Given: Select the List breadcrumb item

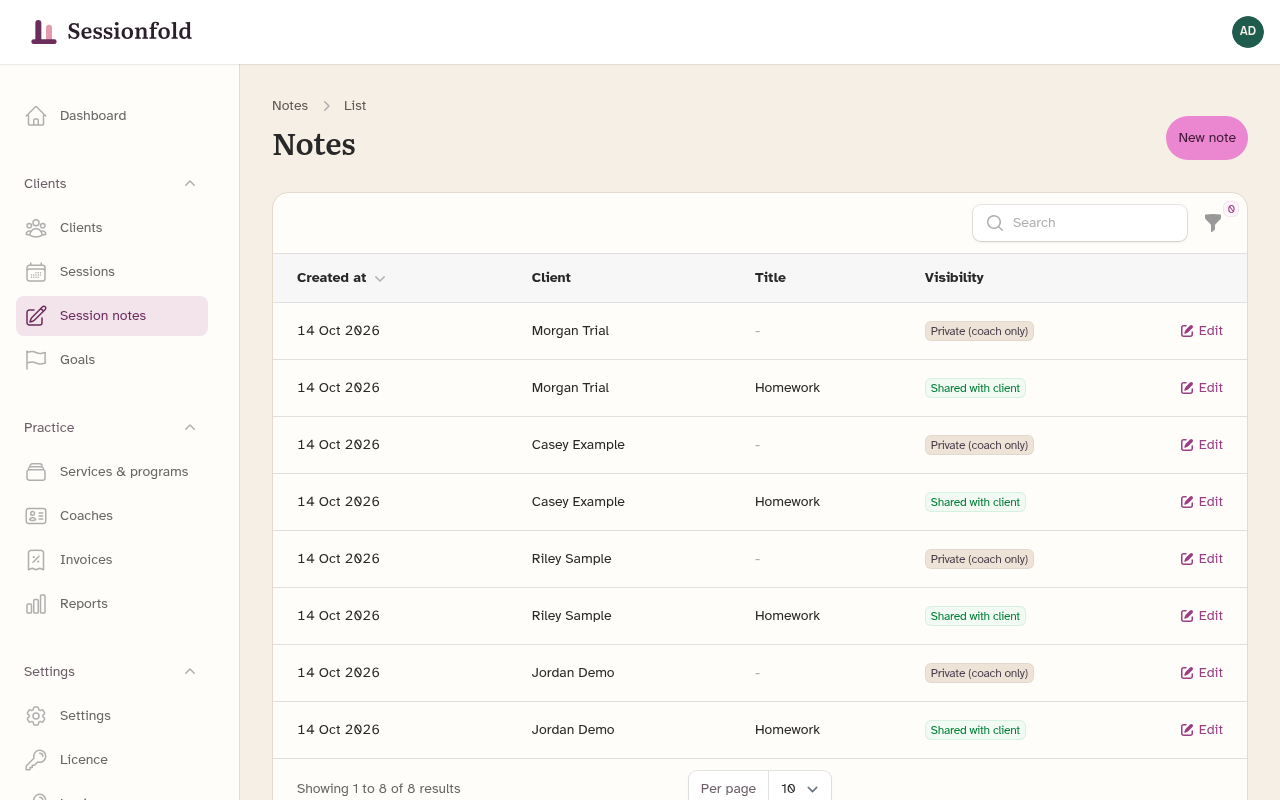Looking at the screenshot, I should pos(355,106).
